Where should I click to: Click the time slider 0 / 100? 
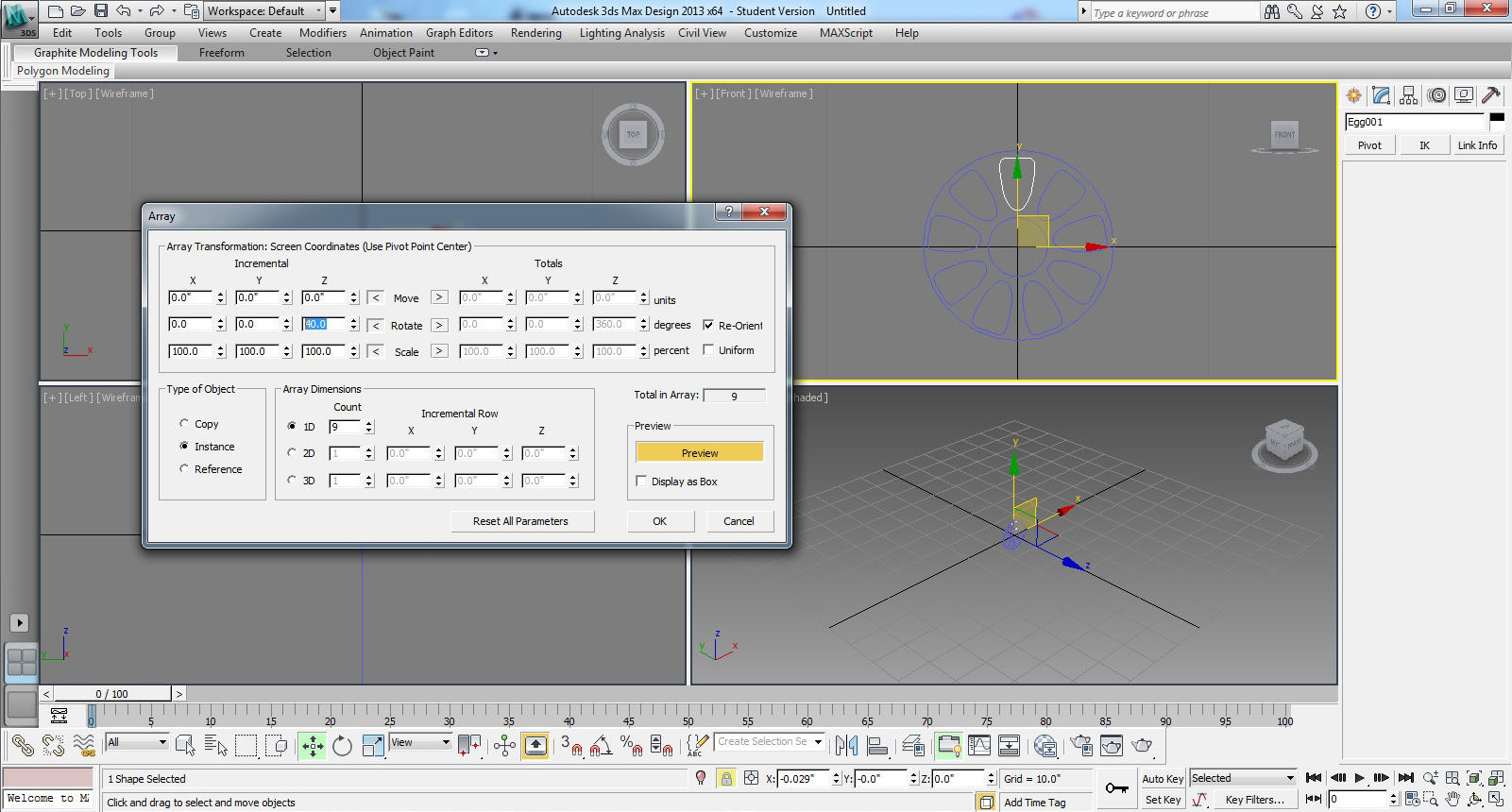pyautogui.click(x=111, y=694)
